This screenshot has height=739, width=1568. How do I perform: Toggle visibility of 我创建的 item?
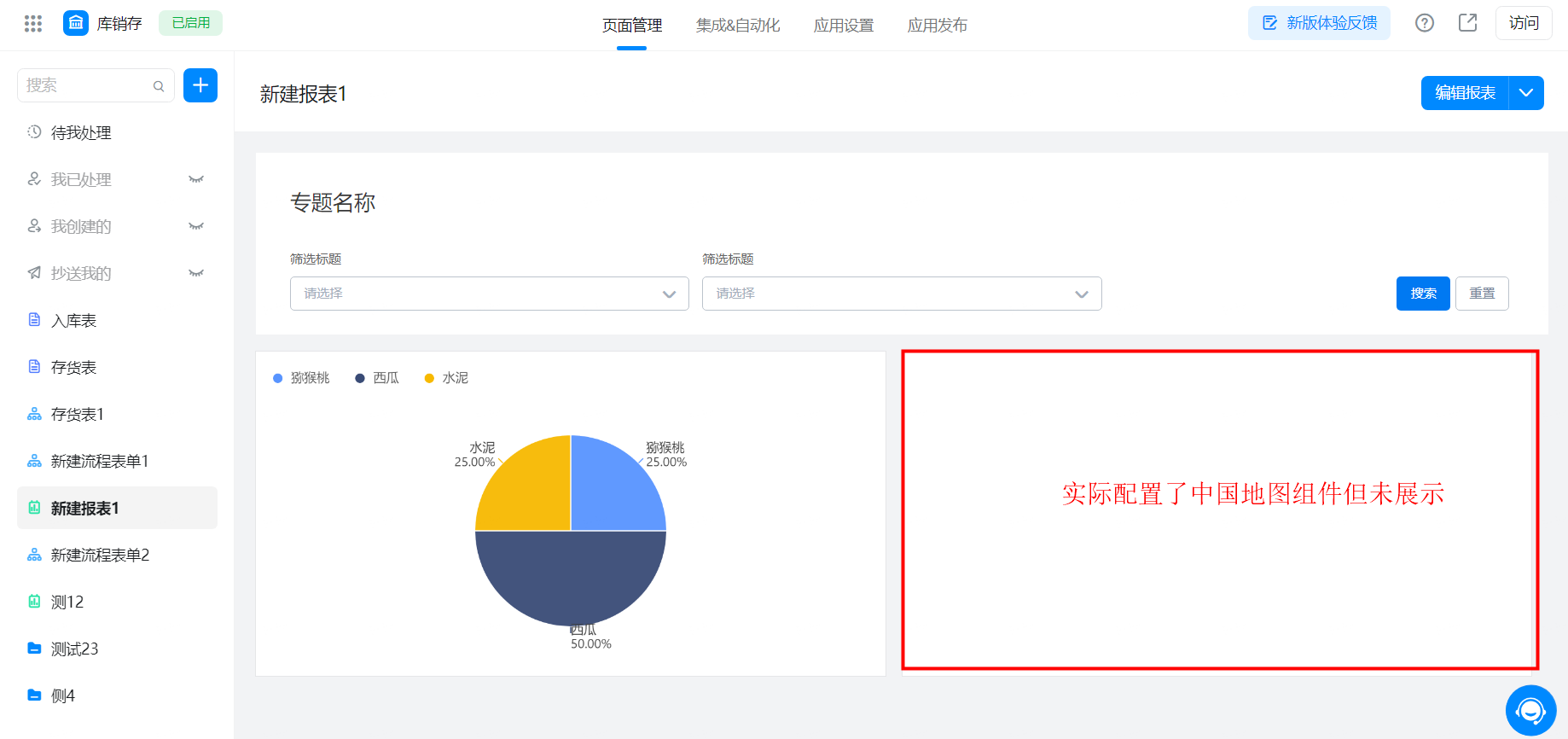point(196,226)
